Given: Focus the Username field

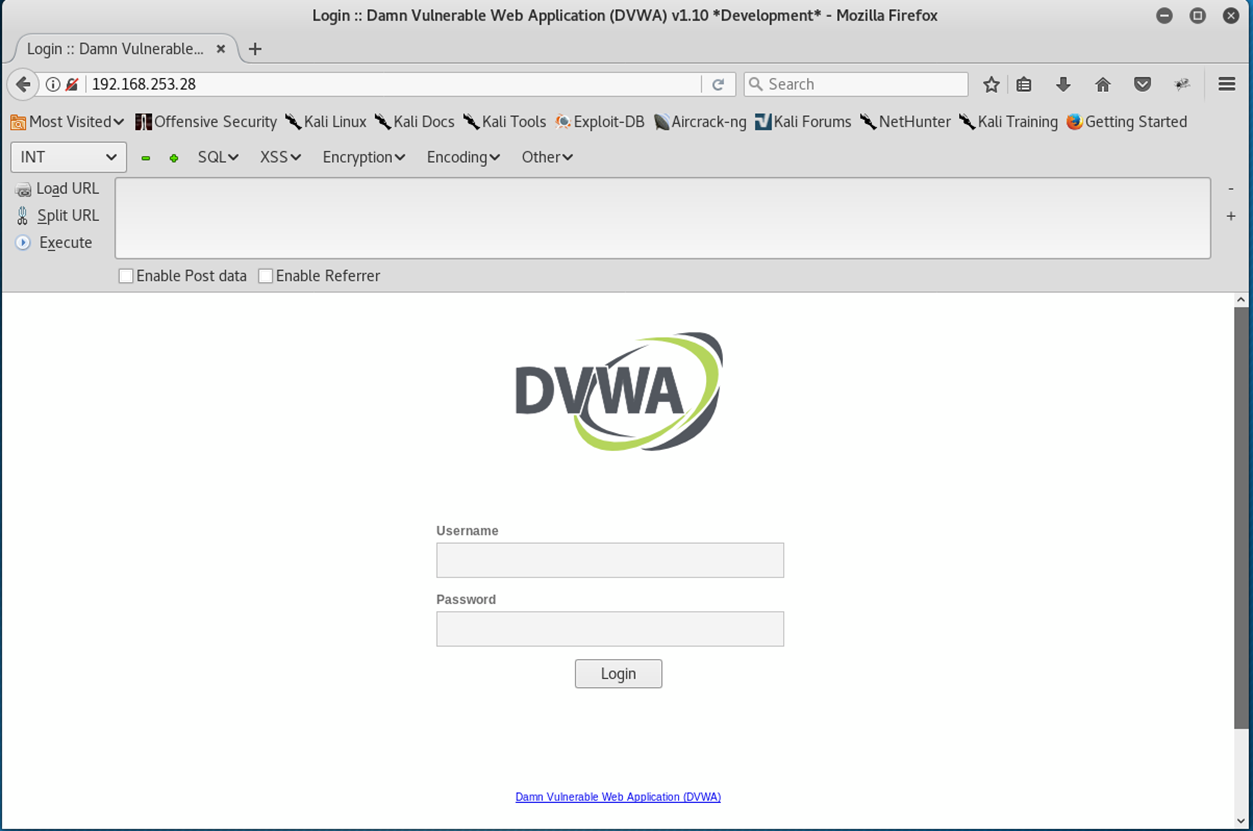Looking at the screenshot, I should (610, 560).
